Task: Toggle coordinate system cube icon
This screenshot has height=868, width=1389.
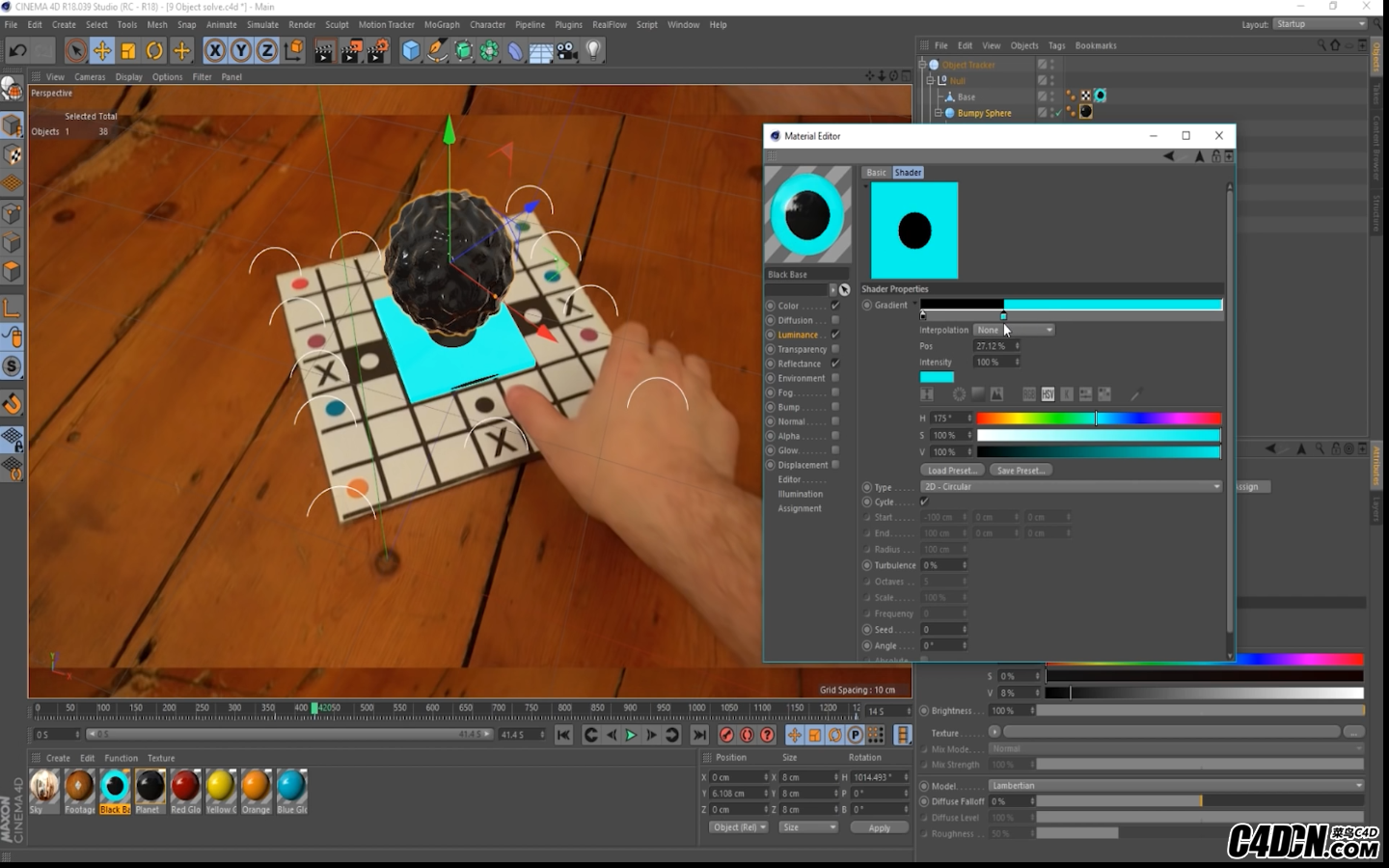Action: 294,51
